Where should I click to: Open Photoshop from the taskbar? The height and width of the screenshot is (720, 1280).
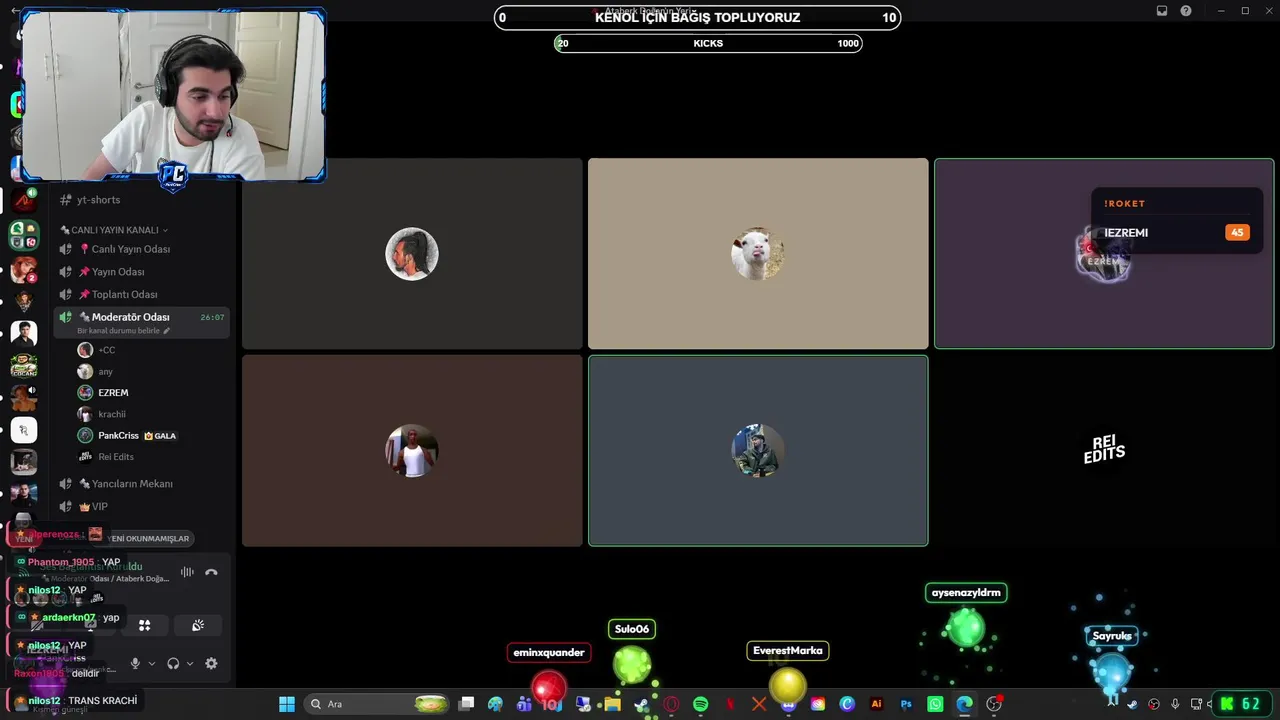coord(906,704)
